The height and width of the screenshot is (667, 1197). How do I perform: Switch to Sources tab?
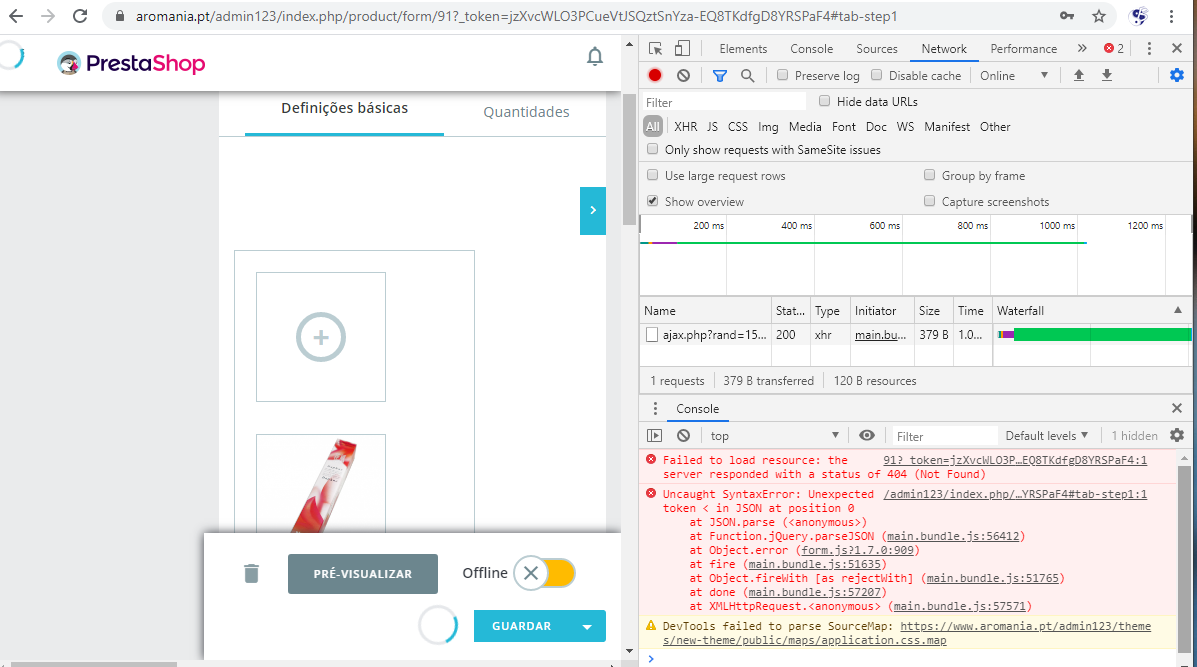click(x=876, y=49)
